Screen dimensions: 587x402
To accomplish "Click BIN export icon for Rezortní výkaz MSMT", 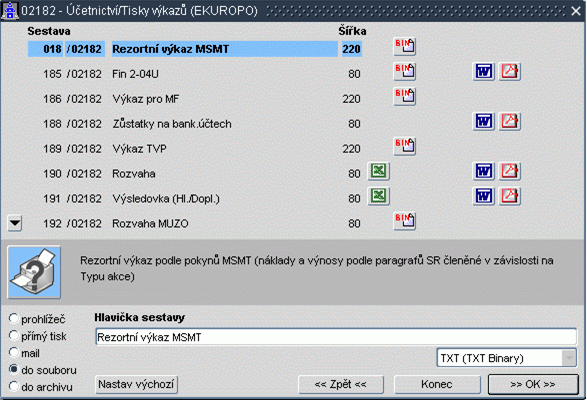I will pos(405,46).
